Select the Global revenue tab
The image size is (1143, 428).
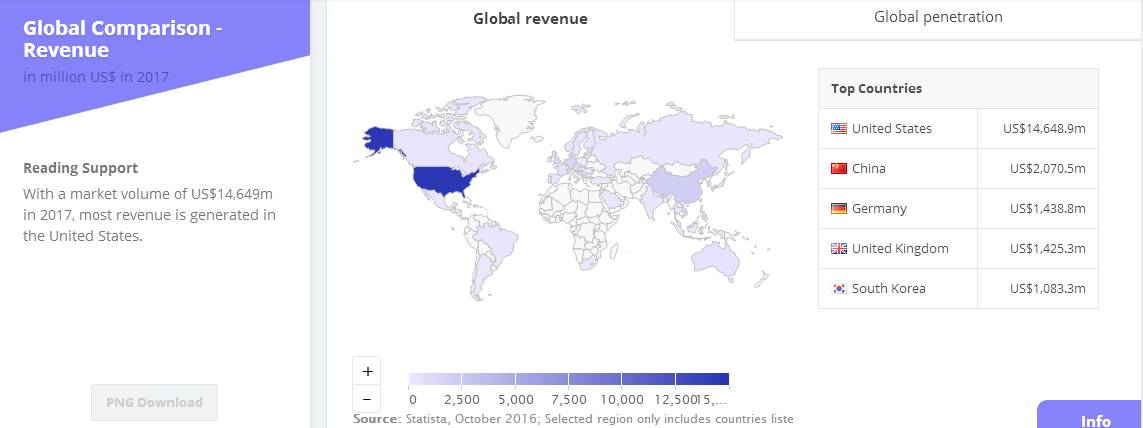click(530, 19)
